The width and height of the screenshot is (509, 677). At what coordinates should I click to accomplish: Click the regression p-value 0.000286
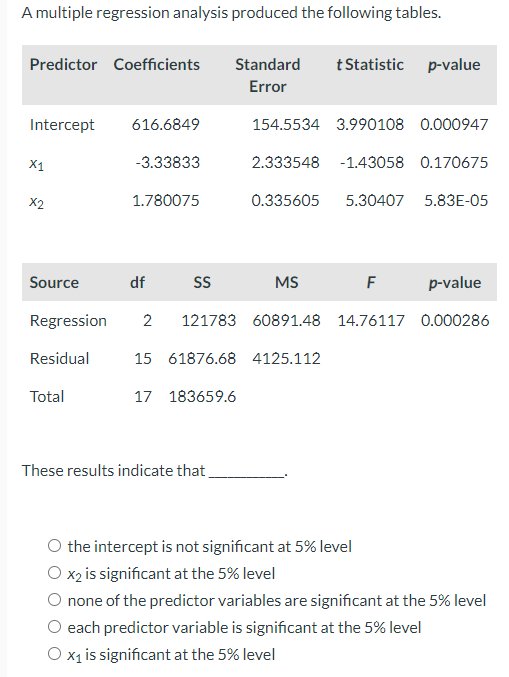(455, 320)
